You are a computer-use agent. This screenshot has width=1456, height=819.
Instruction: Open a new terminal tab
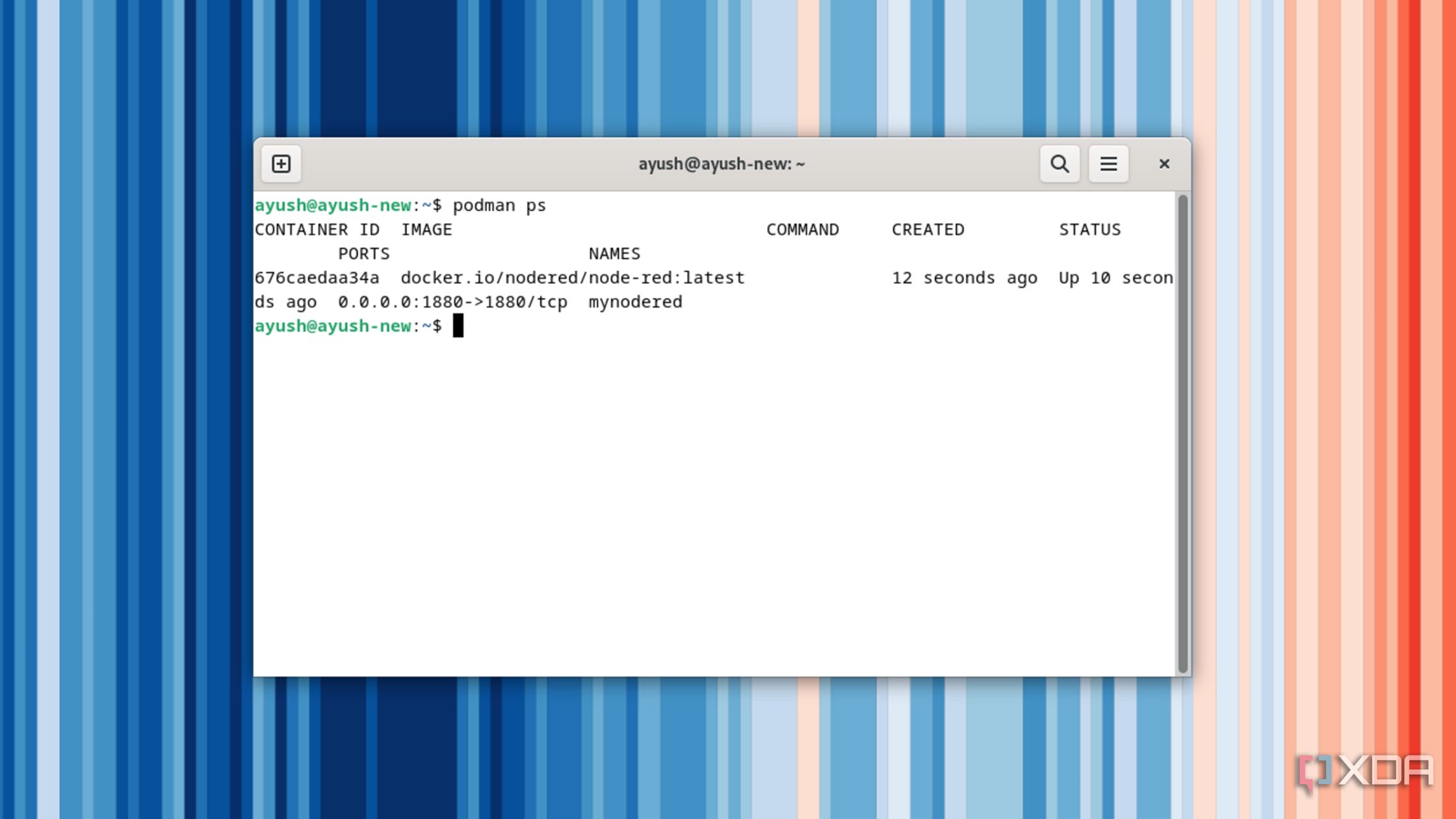(281, 164)
